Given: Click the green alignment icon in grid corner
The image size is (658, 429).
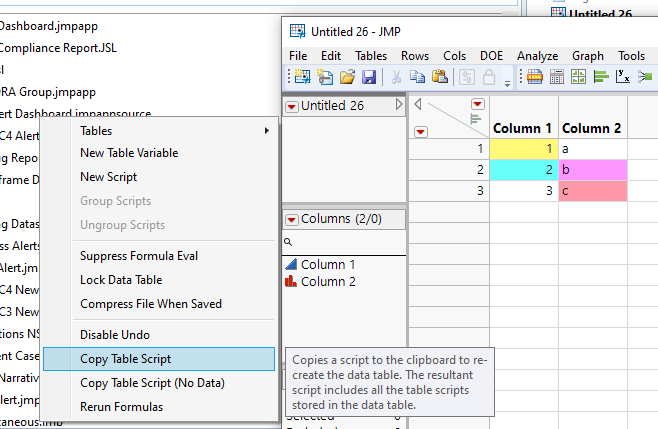Looking at the screenshot, I should coord(475,119).
